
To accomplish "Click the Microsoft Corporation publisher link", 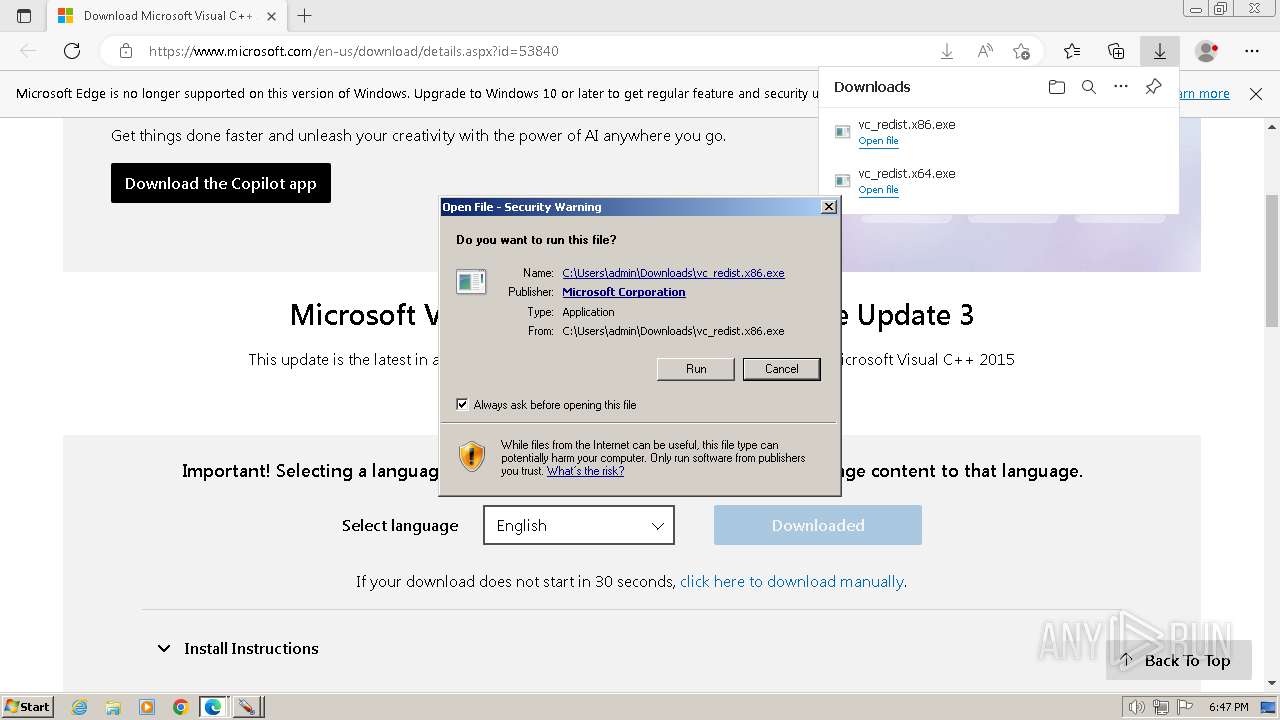I will pyautogui.click(x=624, y=292).
